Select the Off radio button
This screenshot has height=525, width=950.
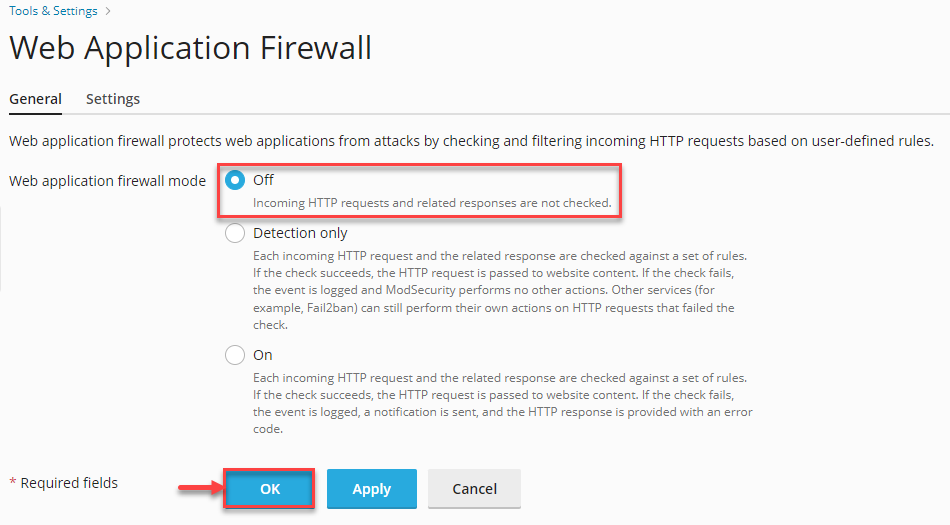pos(235,181)
